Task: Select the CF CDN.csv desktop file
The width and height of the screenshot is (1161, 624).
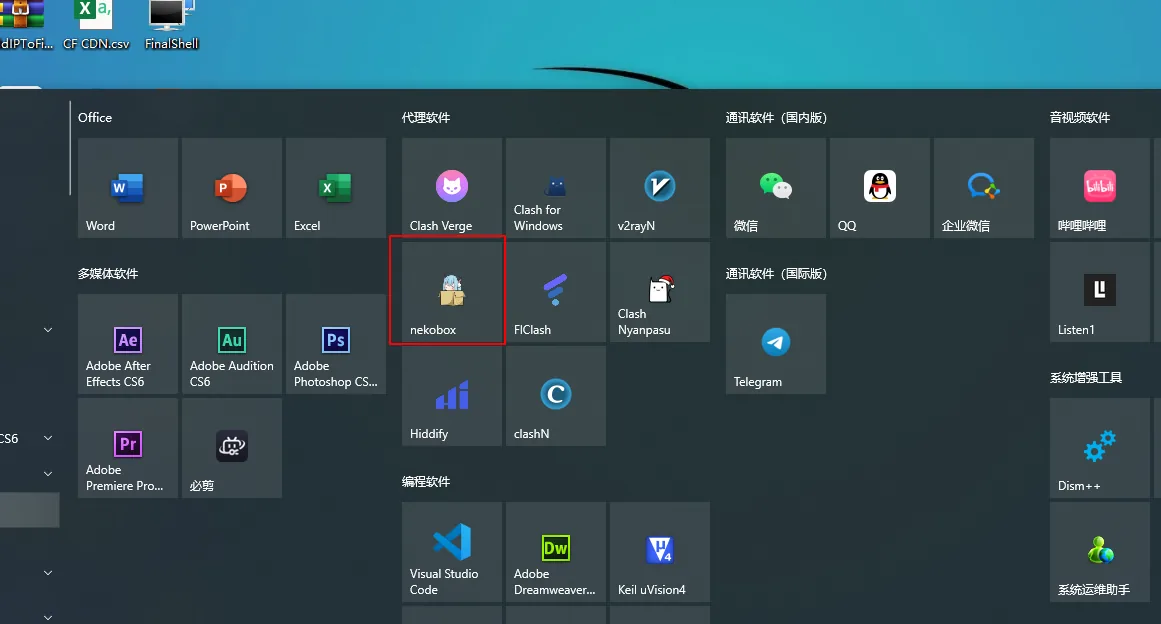Action: [x=96, y=25]
